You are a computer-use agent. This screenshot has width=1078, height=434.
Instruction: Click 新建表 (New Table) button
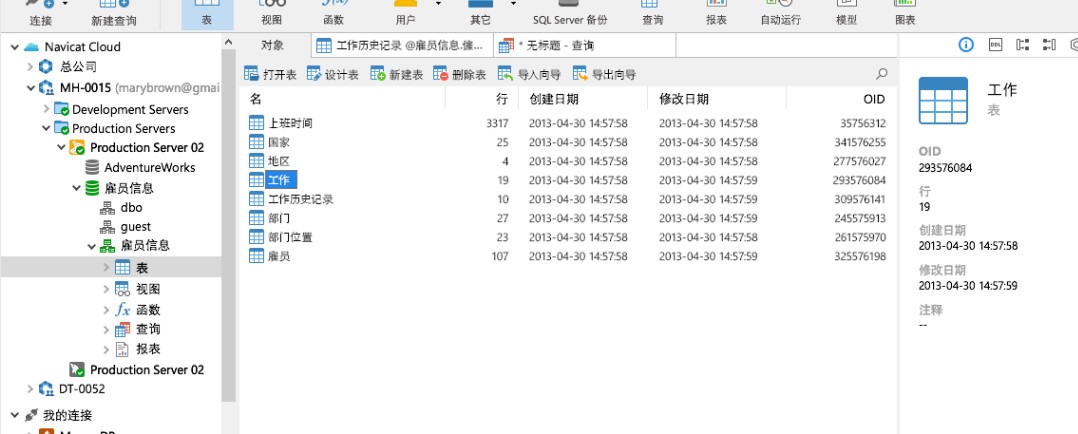click(x=397, y=74)
